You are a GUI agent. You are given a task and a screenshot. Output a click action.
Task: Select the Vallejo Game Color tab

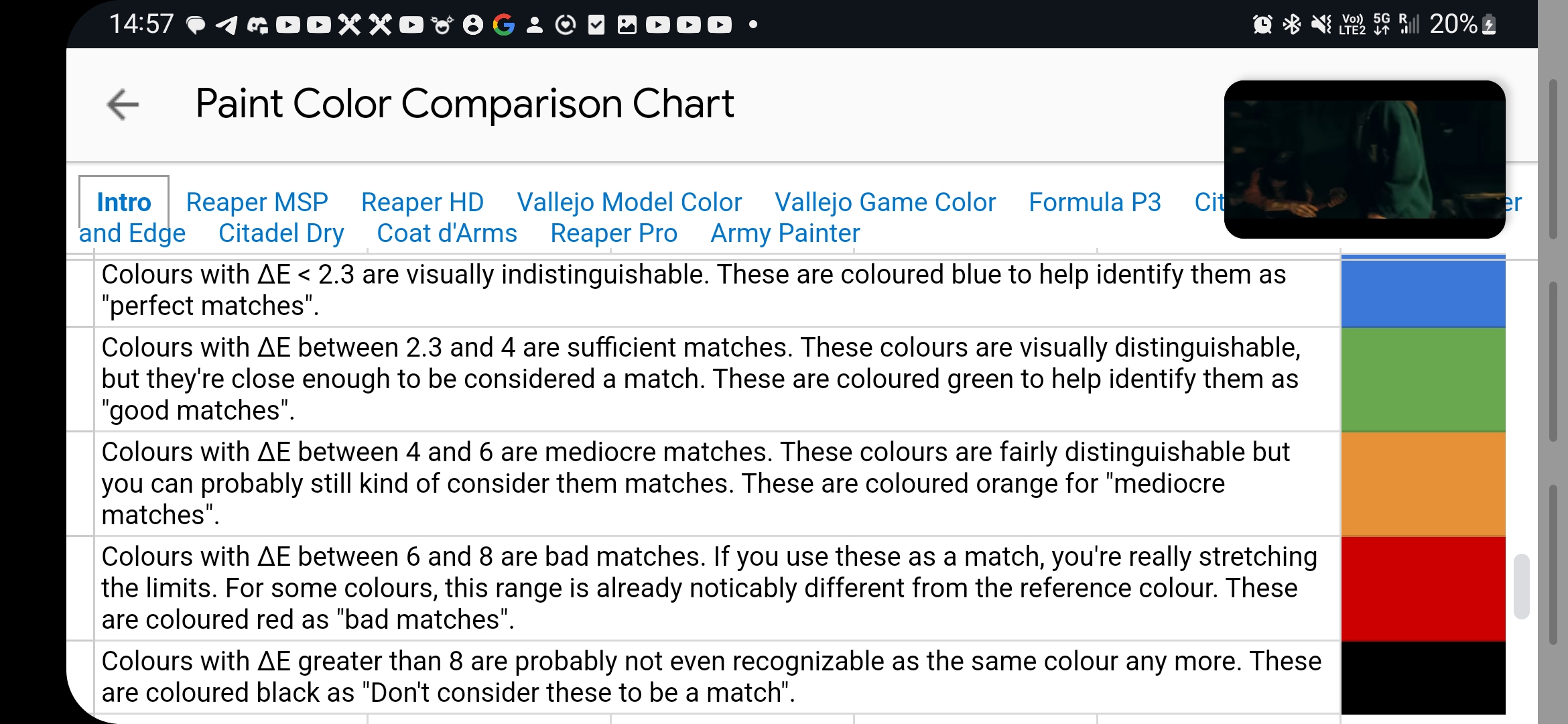pyautogui.click(x=885, y=202)
